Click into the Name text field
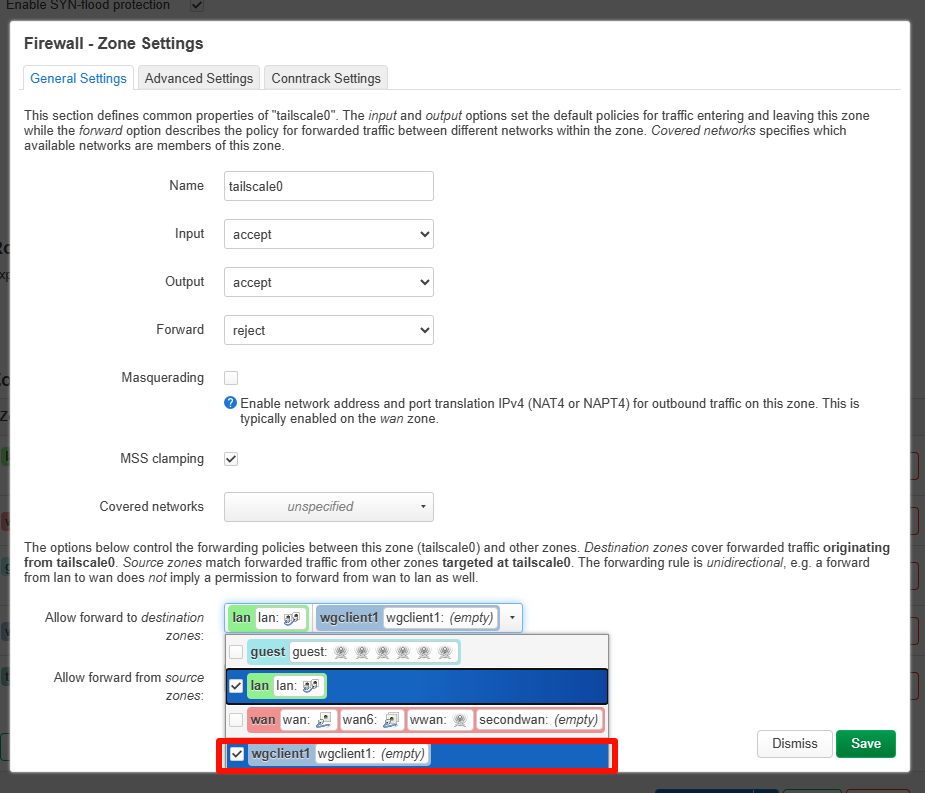The width and height of the screenshot is (925, 793). (328, 186)
